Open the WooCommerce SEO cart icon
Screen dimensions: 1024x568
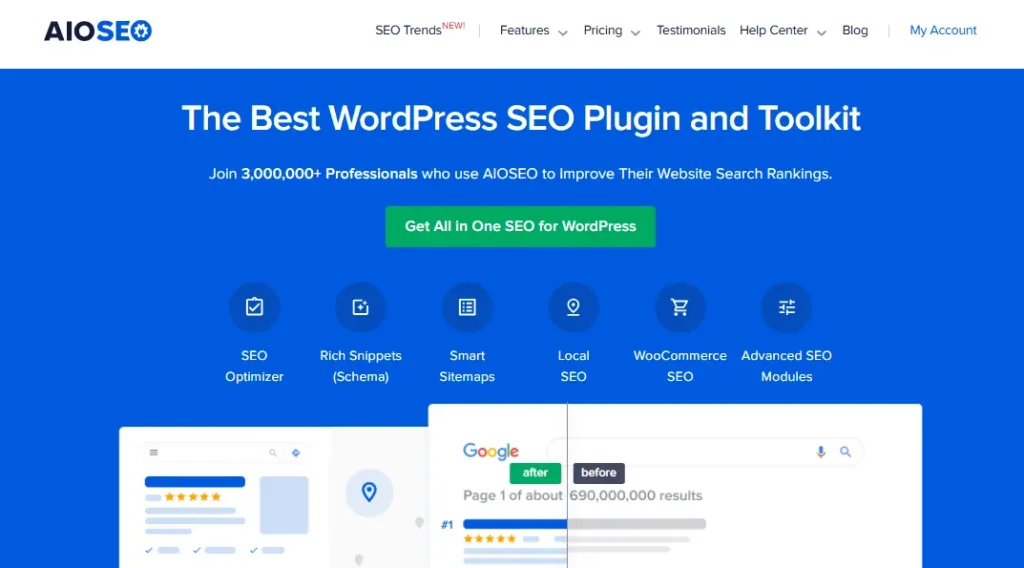pos(680,307)
